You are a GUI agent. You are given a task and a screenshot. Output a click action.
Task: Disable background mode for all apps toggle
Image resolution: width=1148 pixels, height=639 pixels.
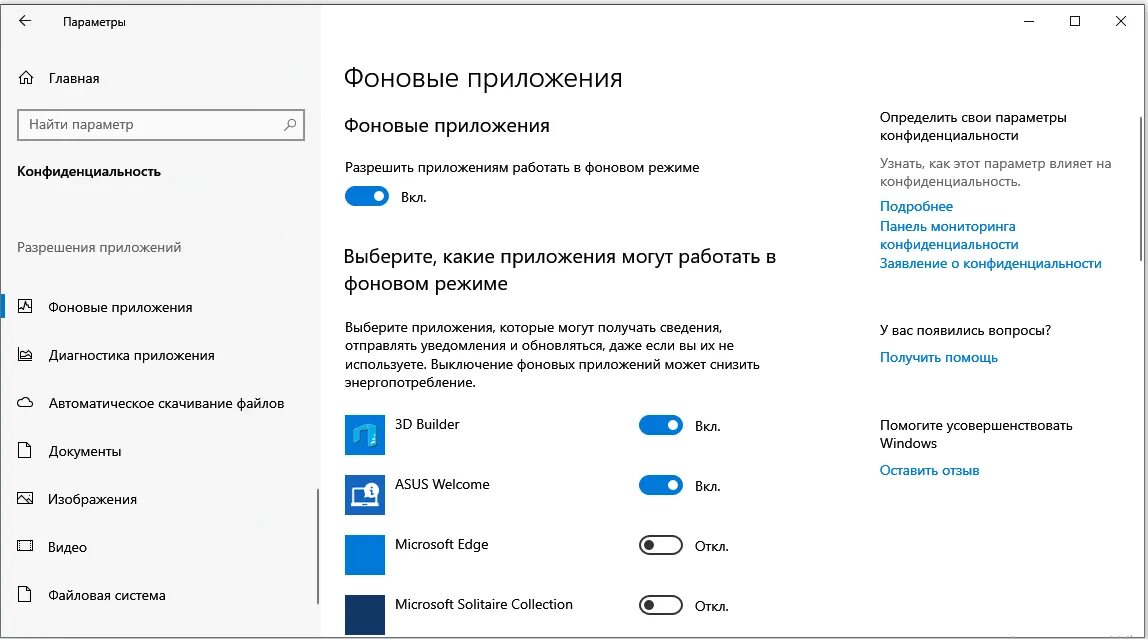(x=367, y=196)
